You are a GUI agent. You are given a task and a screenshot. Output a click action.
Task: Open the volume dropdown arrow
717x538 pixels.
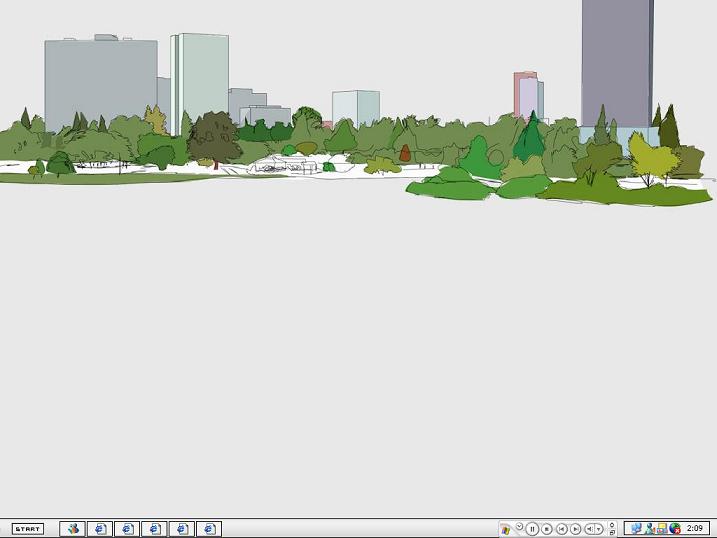click(x=599, y=529)
